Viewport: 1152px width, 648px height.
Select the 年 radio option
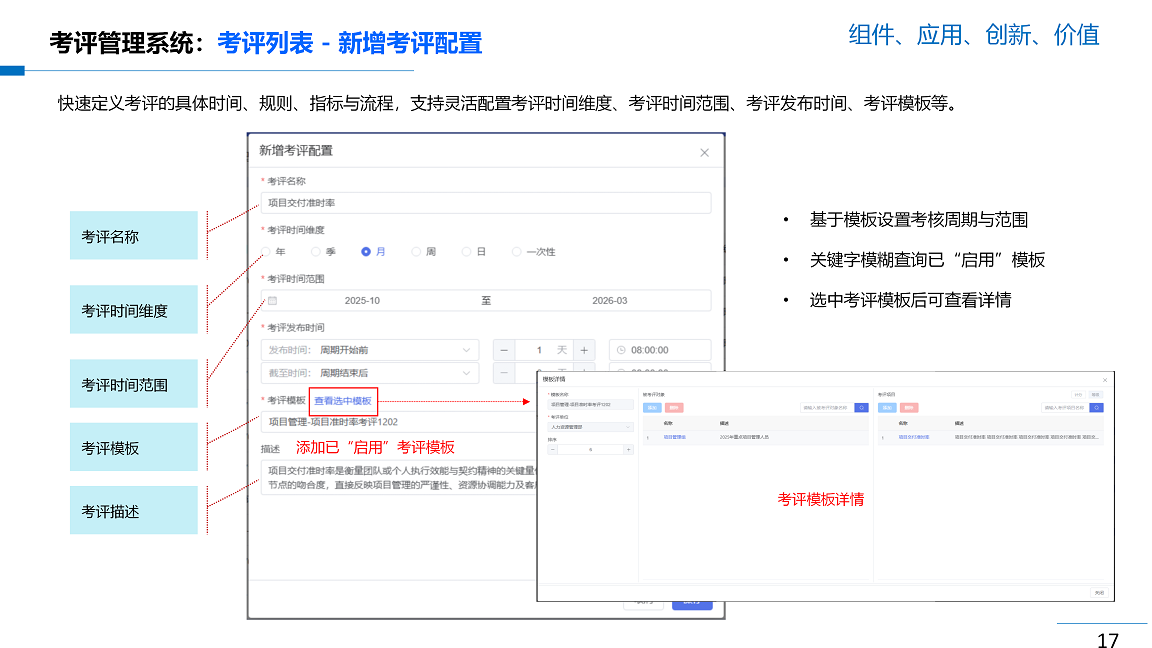click(x=266, y=252)
